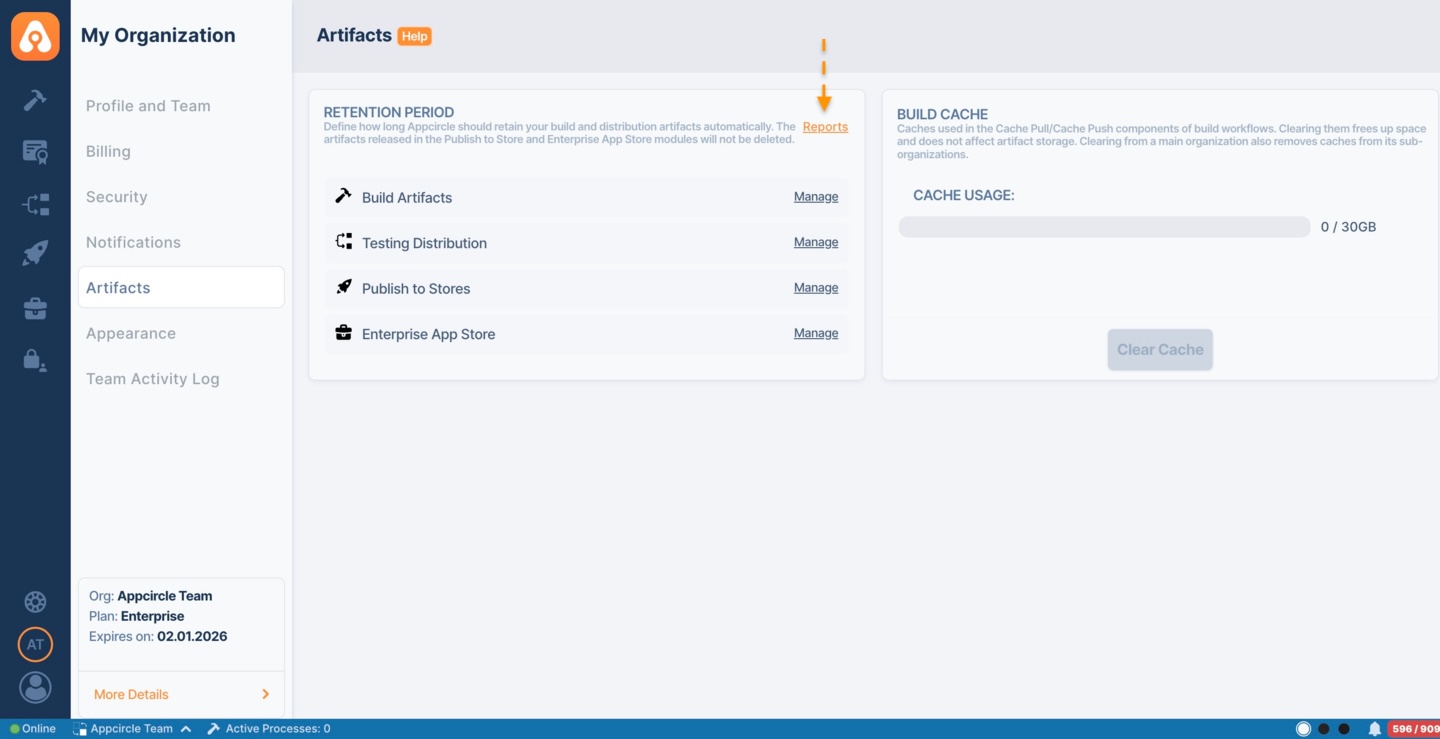This screenshot has height=739, width=1440.
Task: Toggle dark theme with the black circle
Action: (1324, 729)
